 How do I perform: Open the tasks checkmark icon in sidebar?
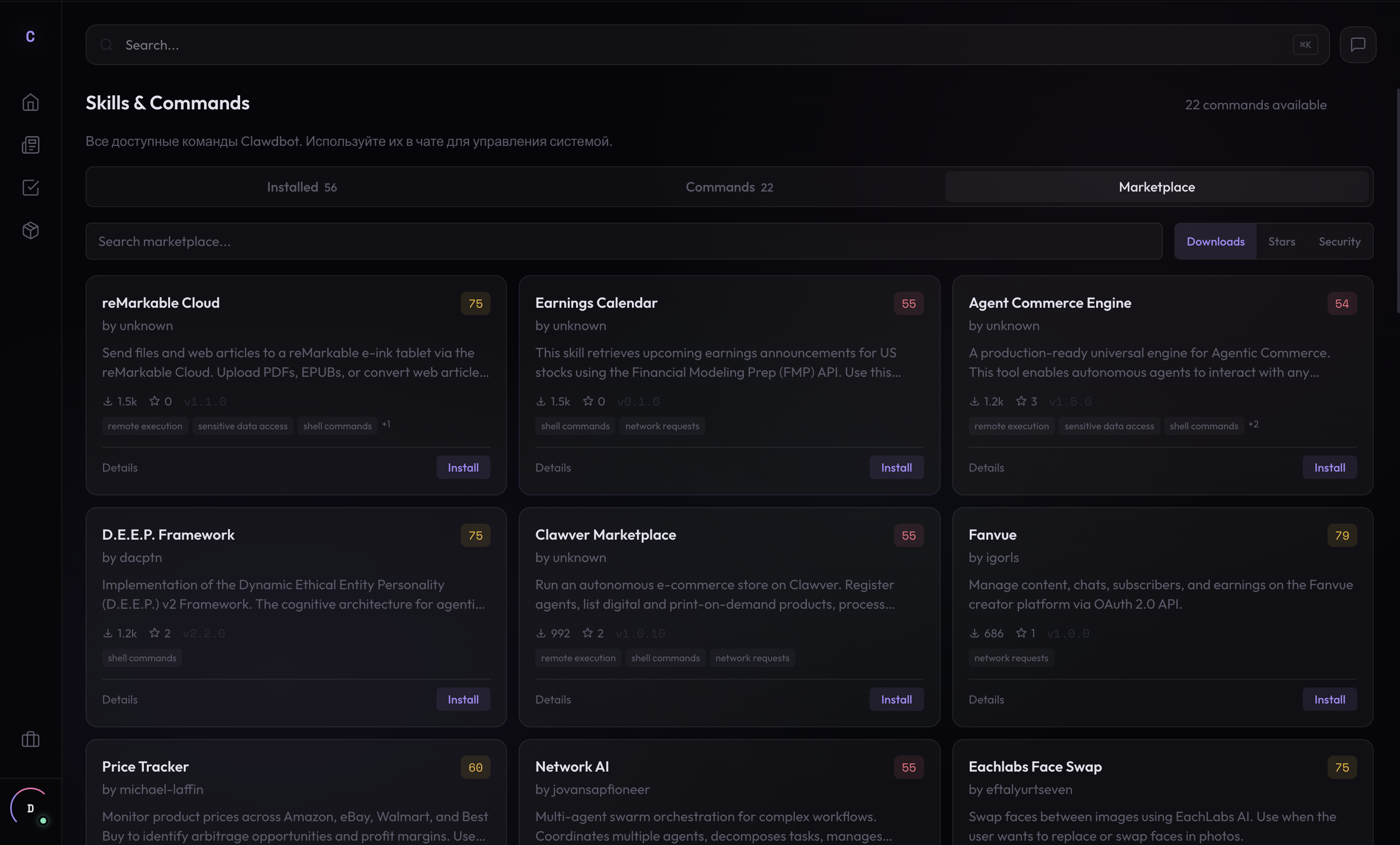click(31, 188)
